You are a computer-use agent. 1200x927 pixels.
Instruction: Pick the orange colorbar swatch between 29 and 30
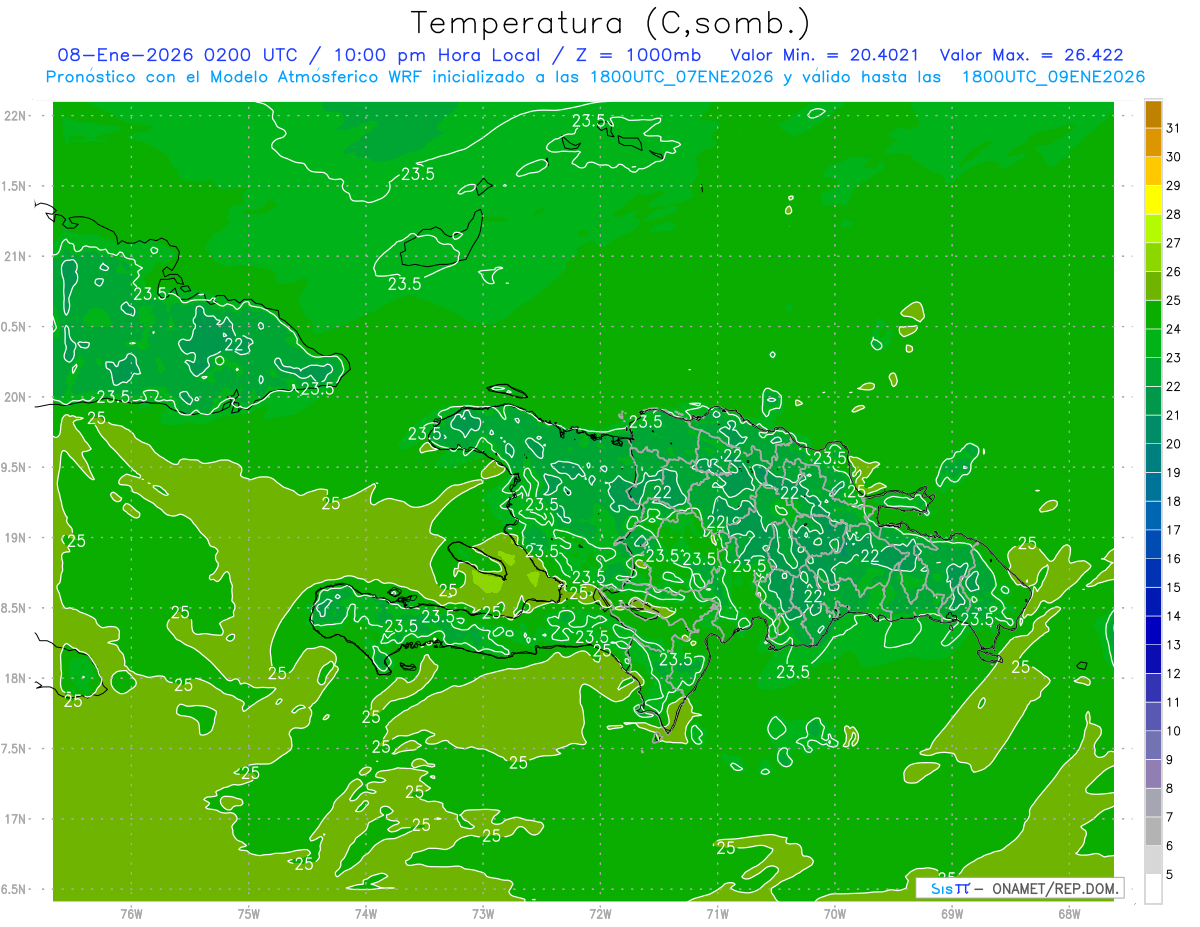point(1153,171)
